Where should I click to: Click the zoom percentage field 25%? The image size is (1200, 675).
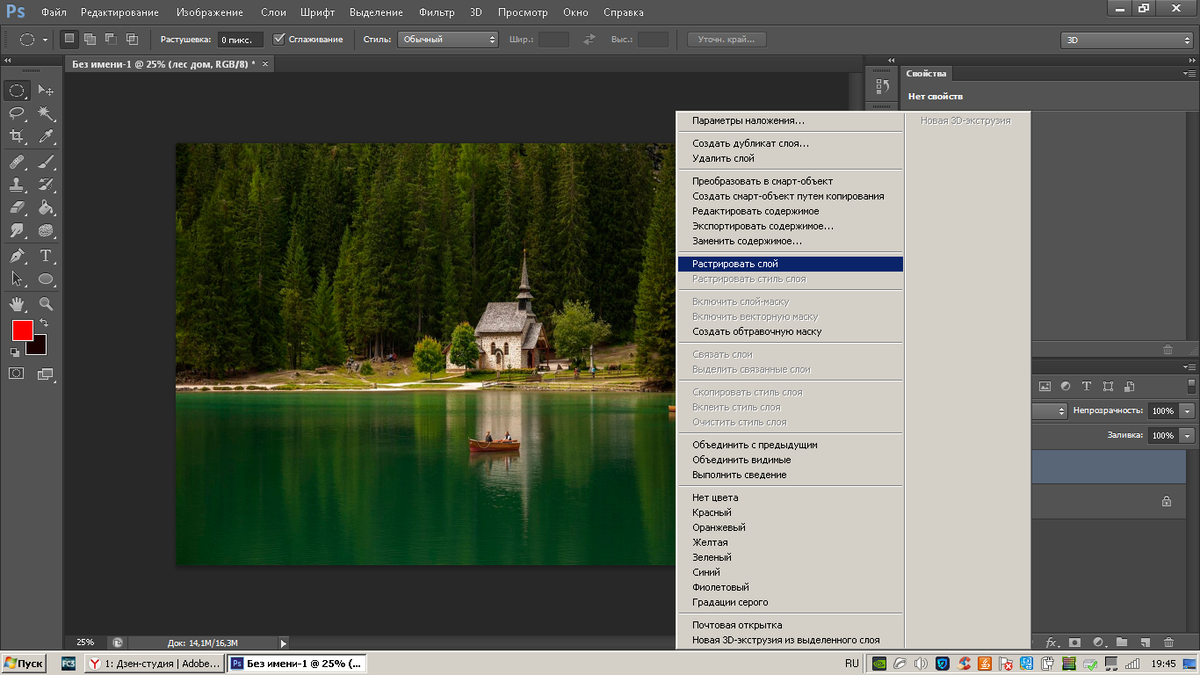pos(85,642)
